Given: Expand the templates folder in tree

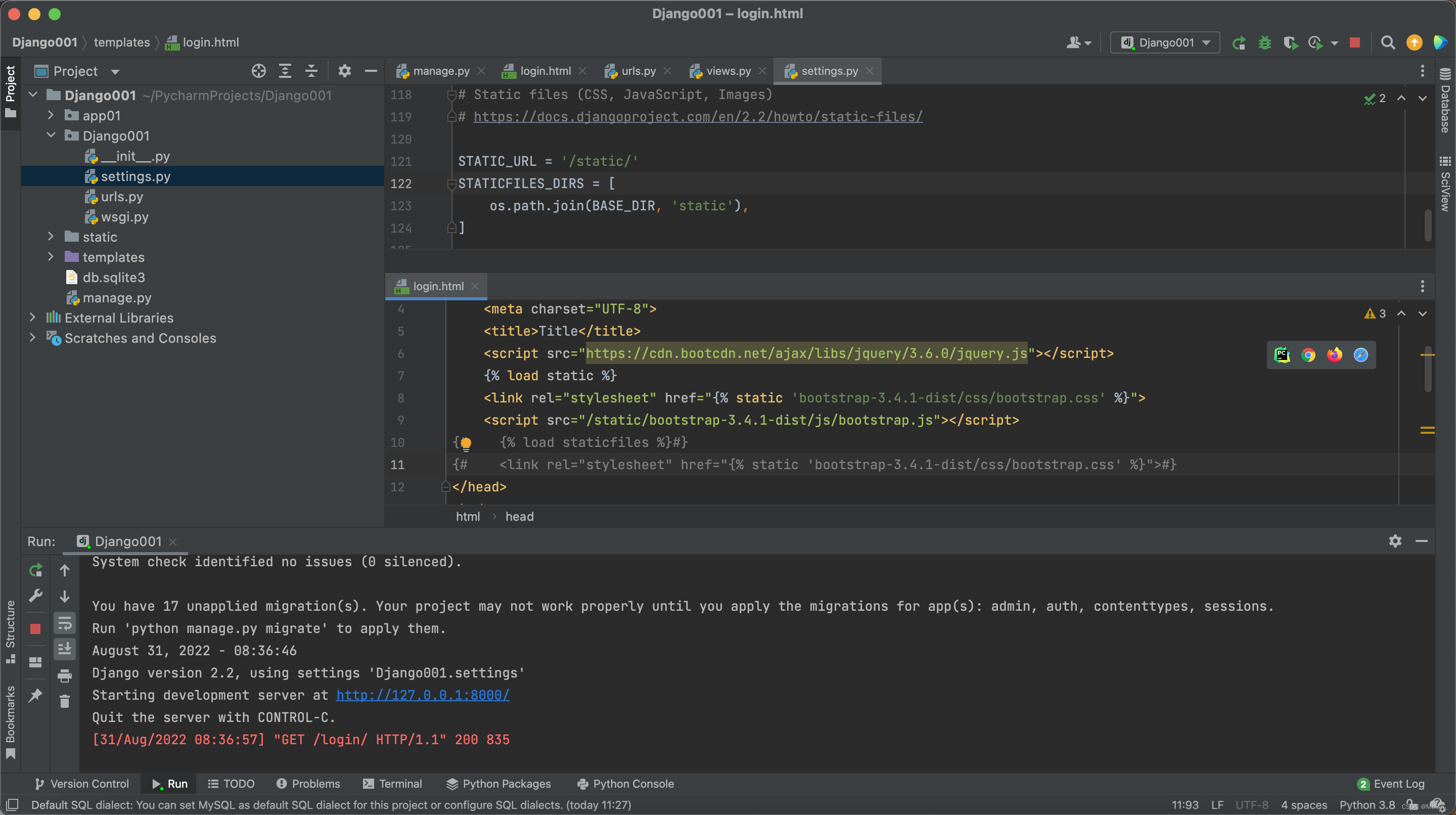Looking at the screenshot, I should 51,257.
